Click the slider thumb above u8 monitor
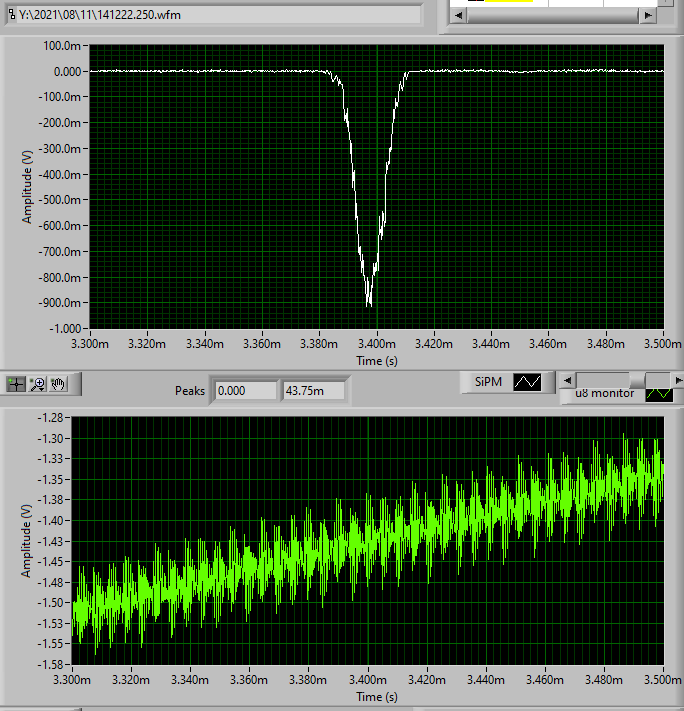684x711 pixels. tap(636, 380)
